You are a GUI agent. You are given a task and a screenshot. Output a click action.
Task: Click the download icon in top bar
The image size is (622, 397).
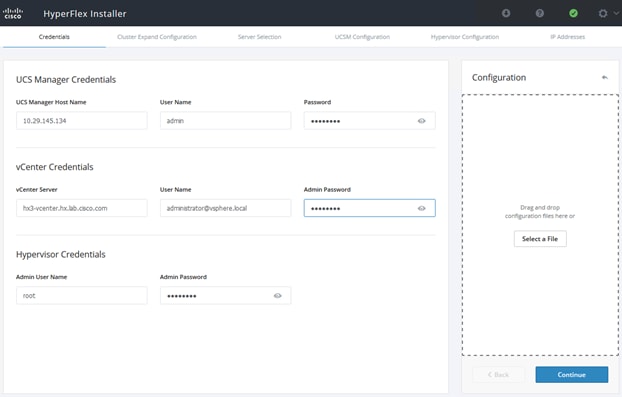coord(506,13)
